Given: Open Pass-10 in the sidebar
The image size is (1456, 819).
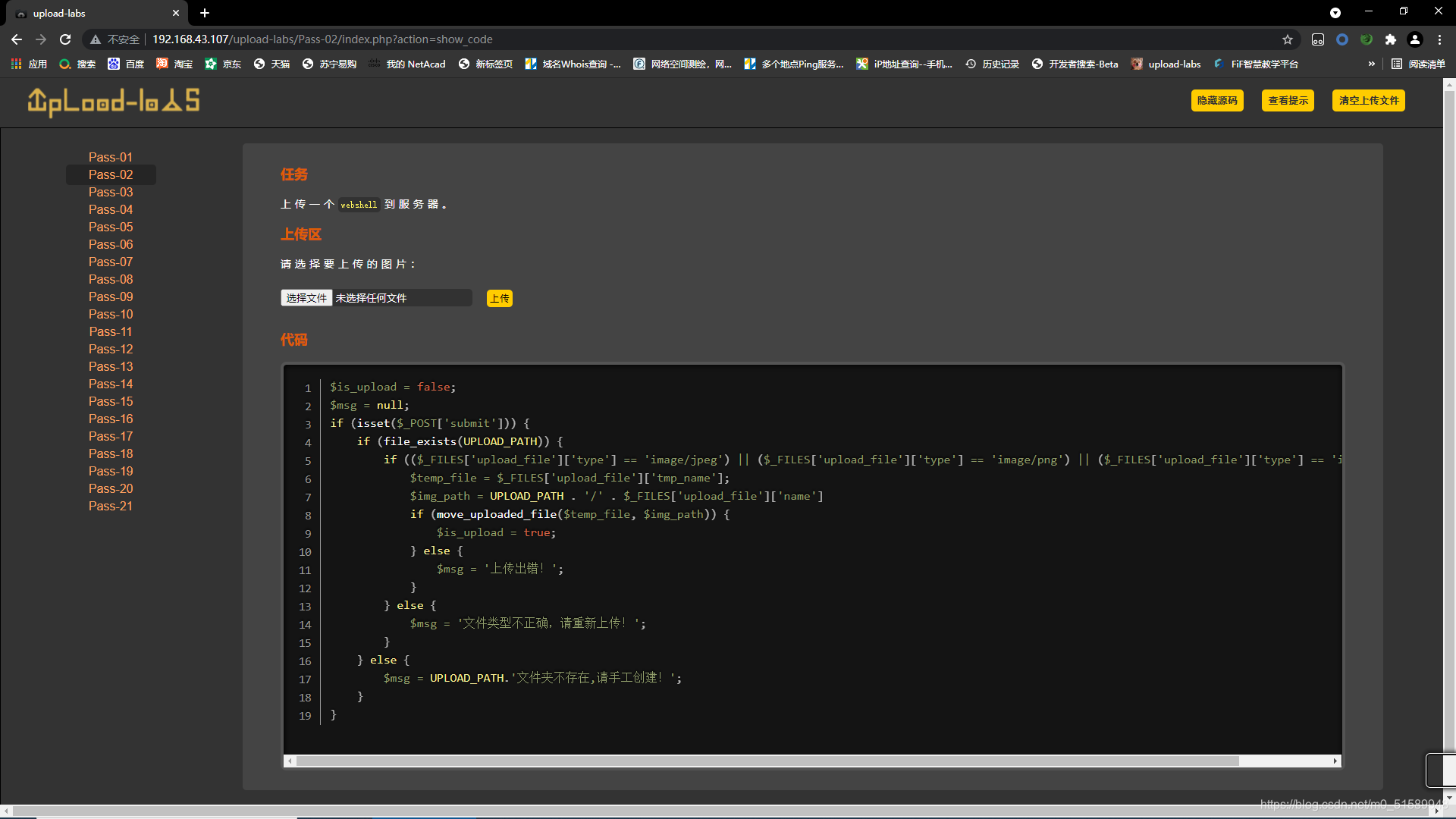Looking at the screenshot, I should click(111, 314).
